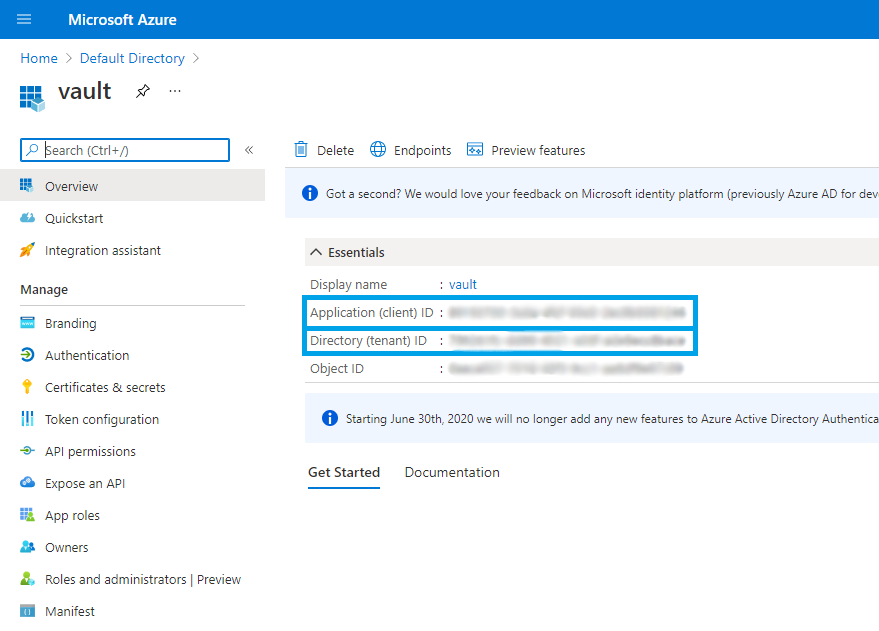Open Branding settings

point(71,323)
